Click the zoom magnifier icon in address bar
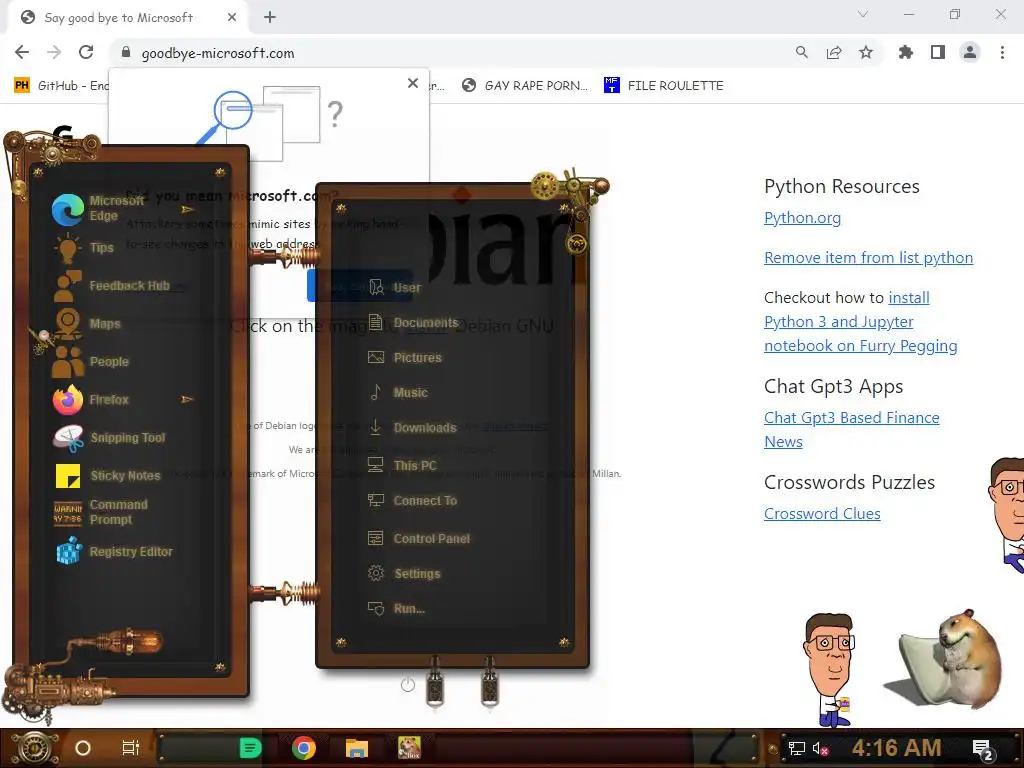The height and width of the screenshot is (768, 1024). [x=801, y=52]
